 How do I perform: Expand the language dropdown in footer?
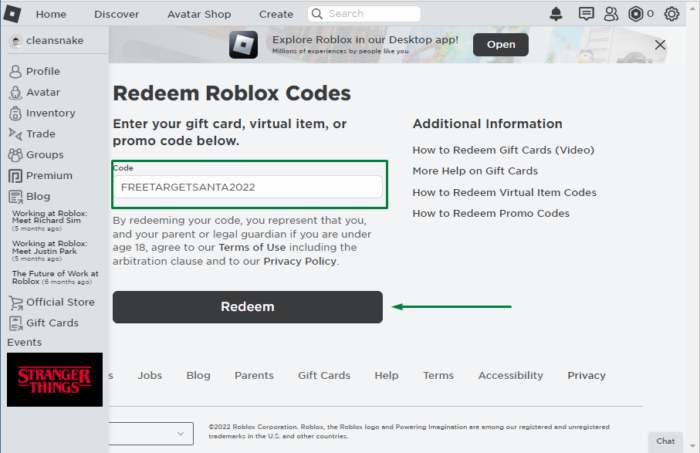click(151, 433)
